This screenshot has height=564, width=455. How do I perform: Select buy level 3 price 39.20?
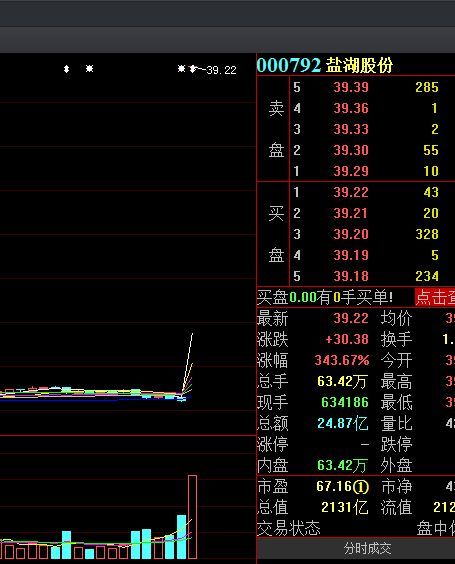click(351, 234)
